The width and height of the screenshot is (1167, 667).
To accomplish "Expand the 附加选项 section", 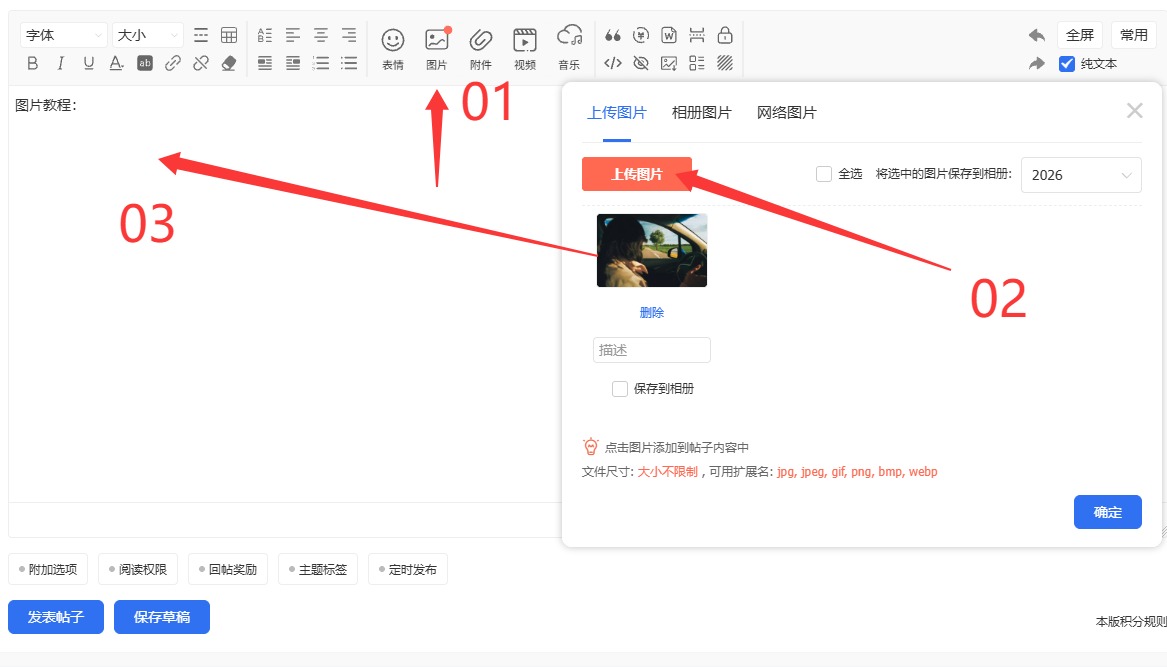I will 48,569.
